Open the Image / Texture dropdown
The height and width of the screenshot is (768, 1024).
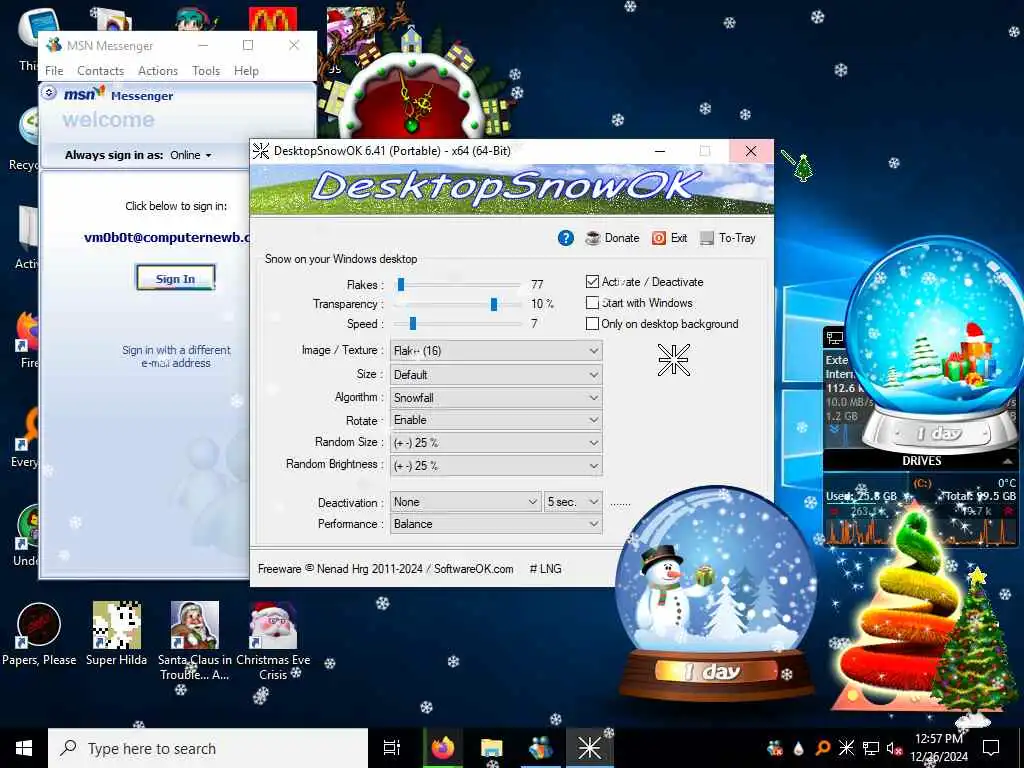coord(496,351)
